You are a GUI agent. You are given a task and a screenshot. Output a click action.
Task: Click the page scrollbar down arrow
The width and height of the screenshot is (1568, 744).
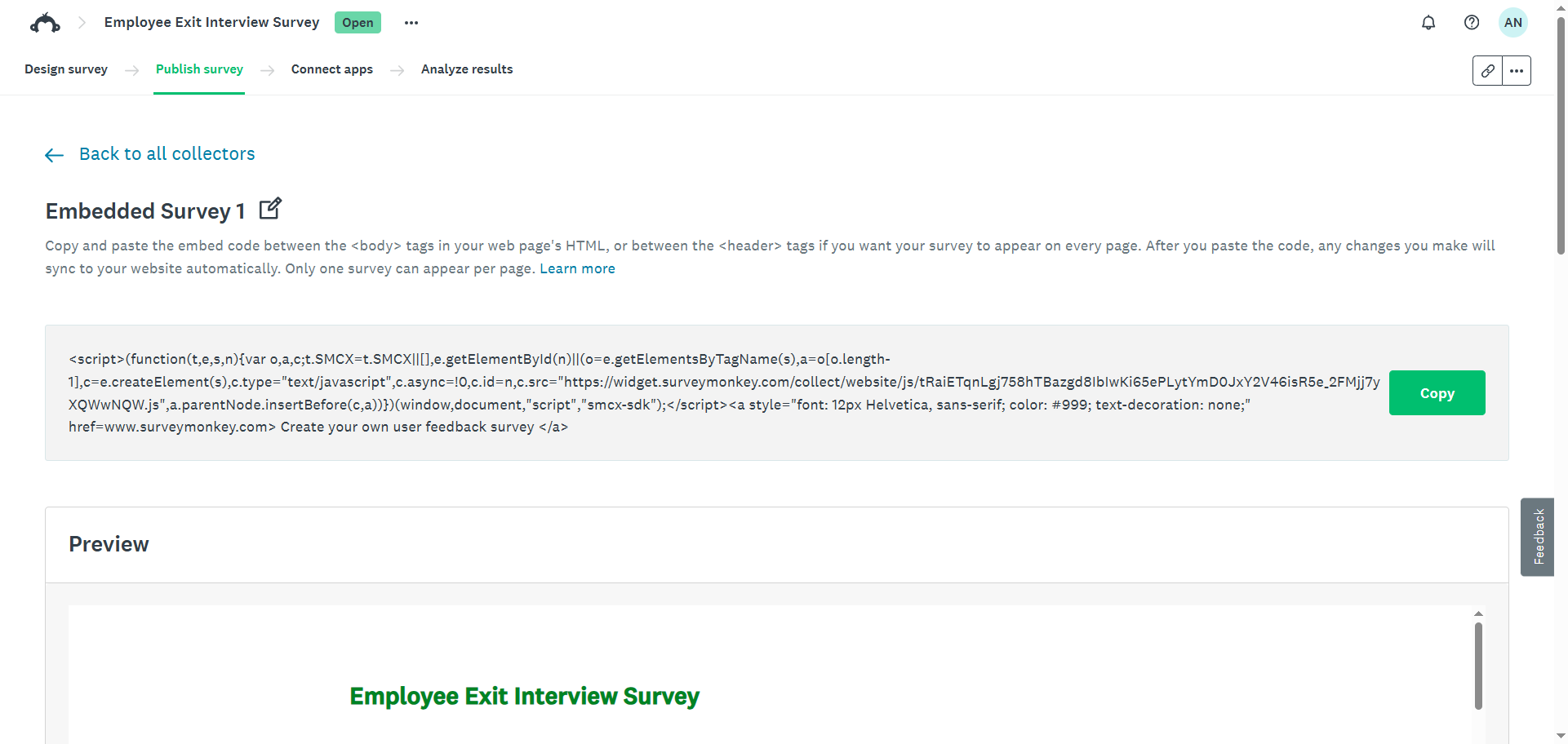pos(1561,736)
